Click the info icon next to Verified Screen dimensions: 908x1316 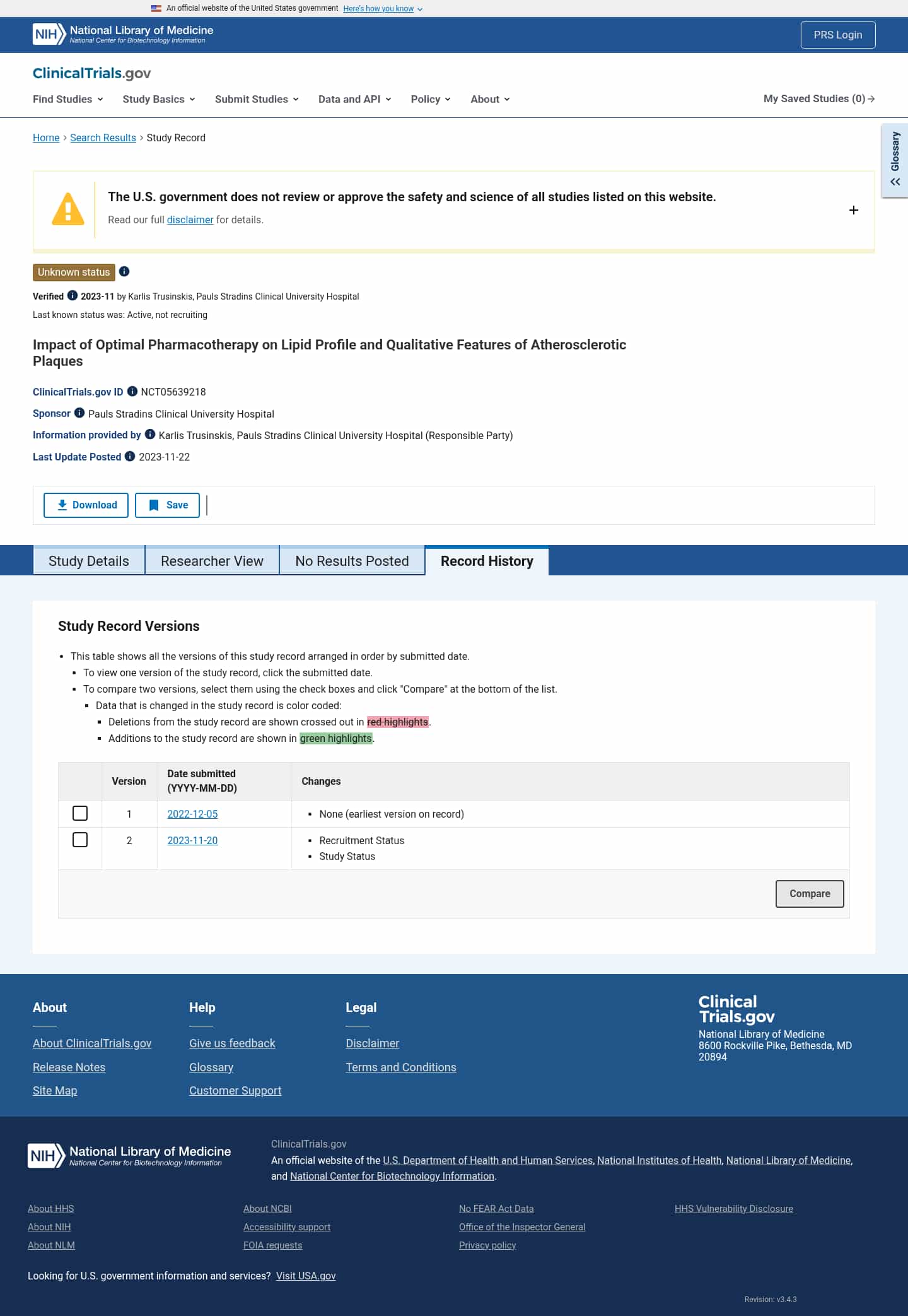(73, 295)
